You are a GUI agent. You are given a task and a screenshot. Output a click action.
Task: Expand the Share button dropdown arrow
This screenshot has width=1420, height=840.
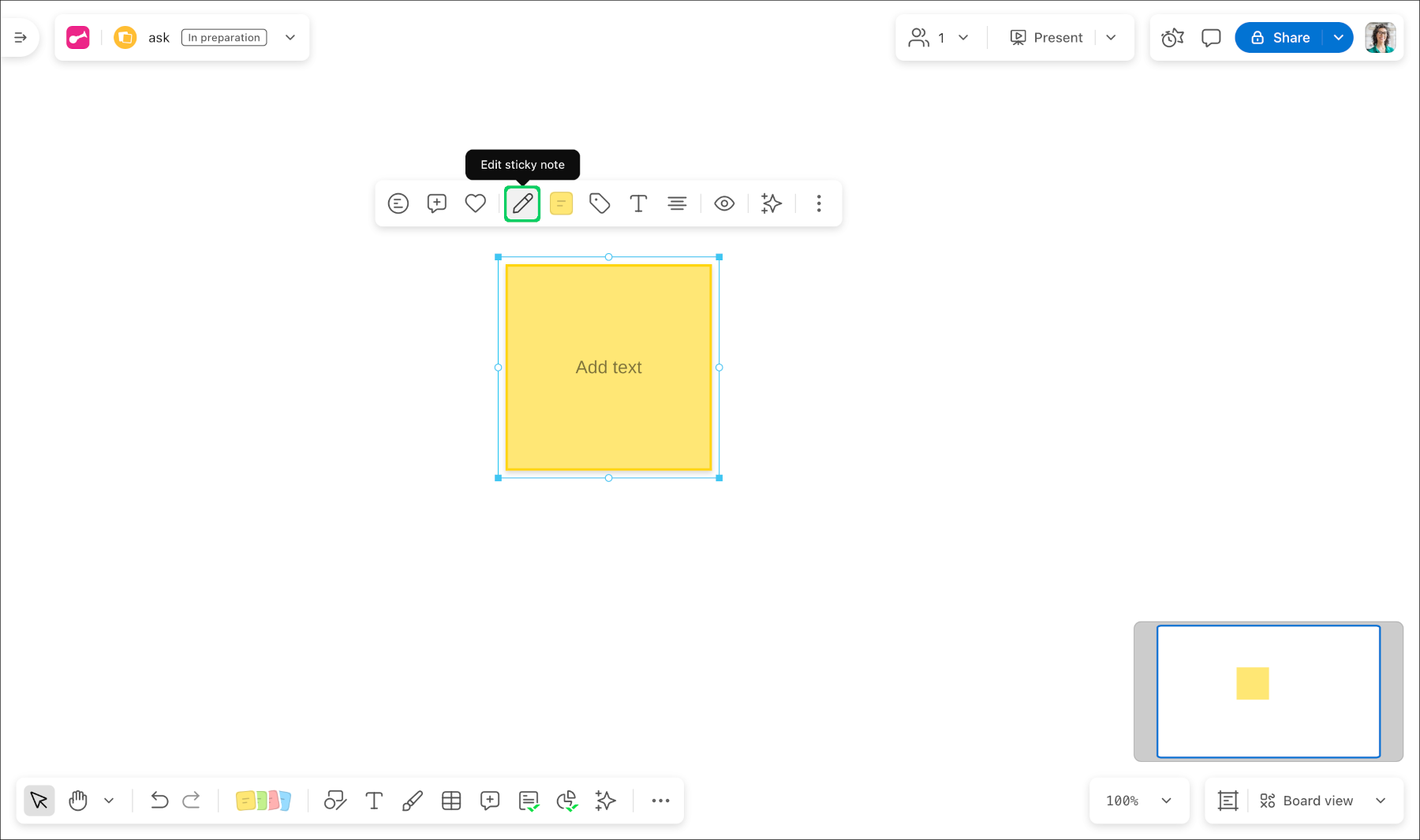click(1339, 38)
